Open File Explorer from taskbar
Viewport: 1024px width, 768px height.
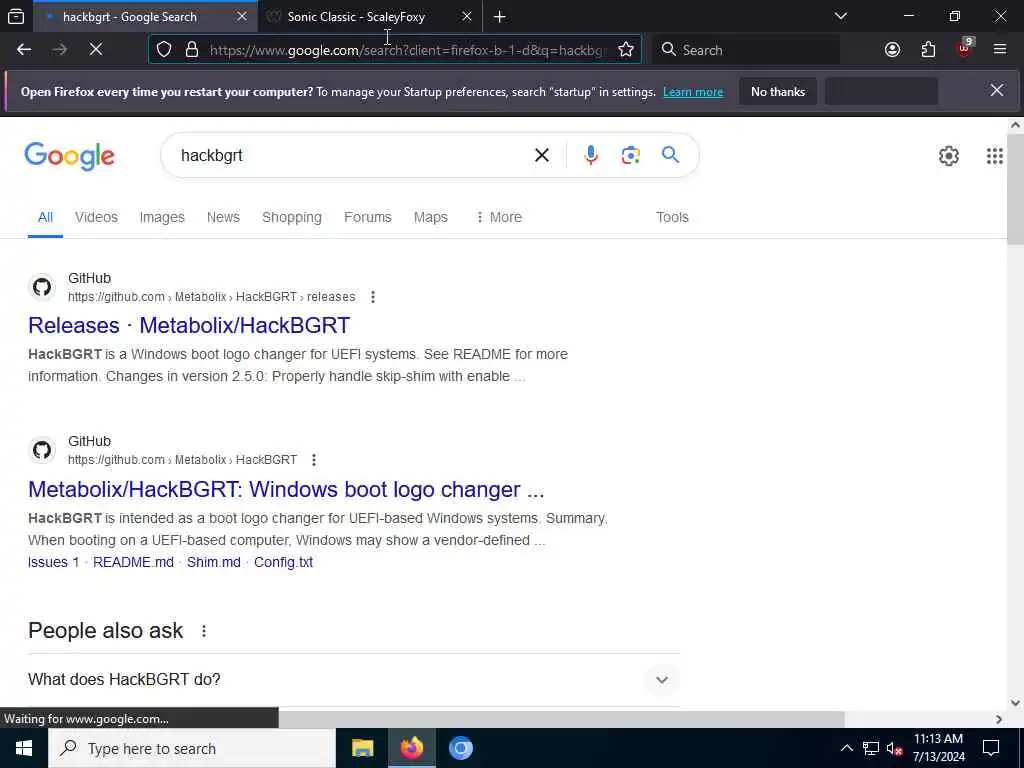pyautogui.click(x=362, y=748)
